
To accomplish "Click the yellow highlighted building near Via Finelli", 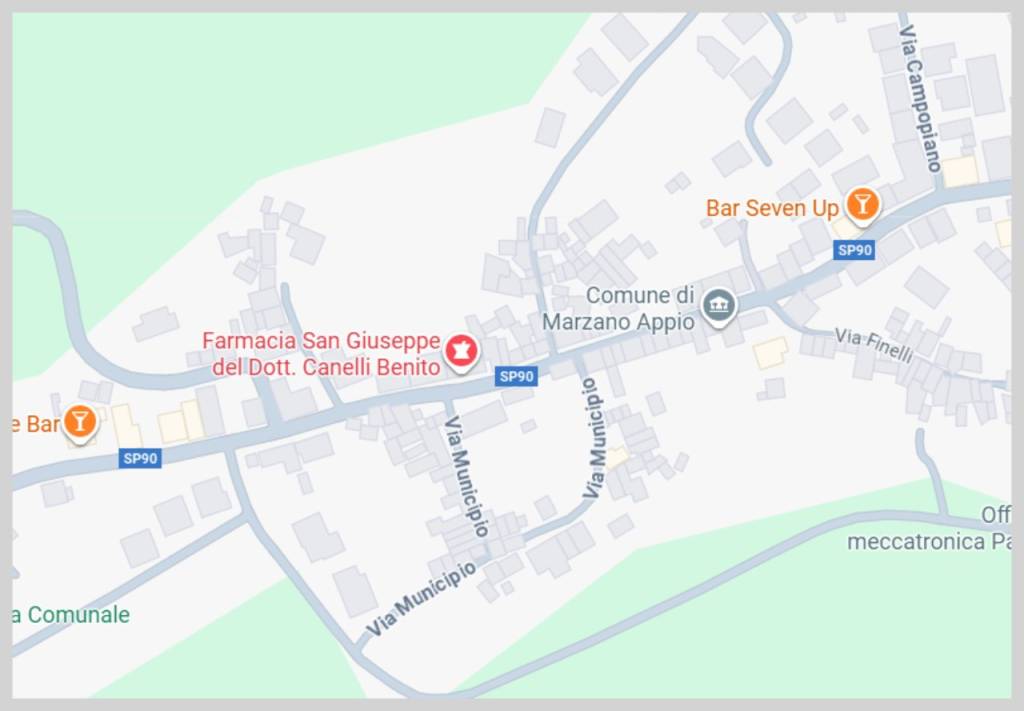I will [x=771, y=353].
